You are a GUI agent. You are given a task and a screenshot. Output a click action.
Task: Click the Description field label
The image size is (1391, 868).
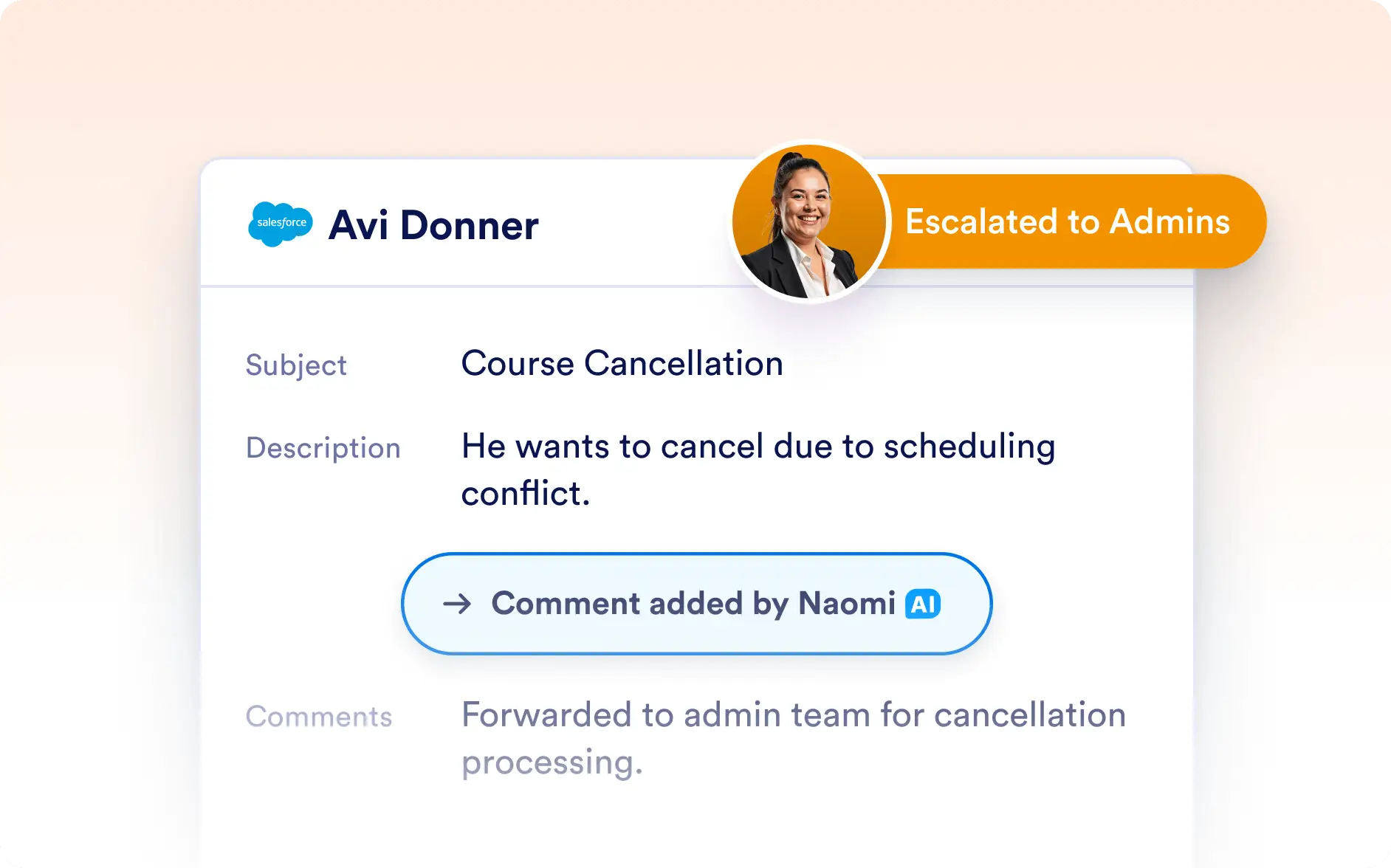pos(323,448)
